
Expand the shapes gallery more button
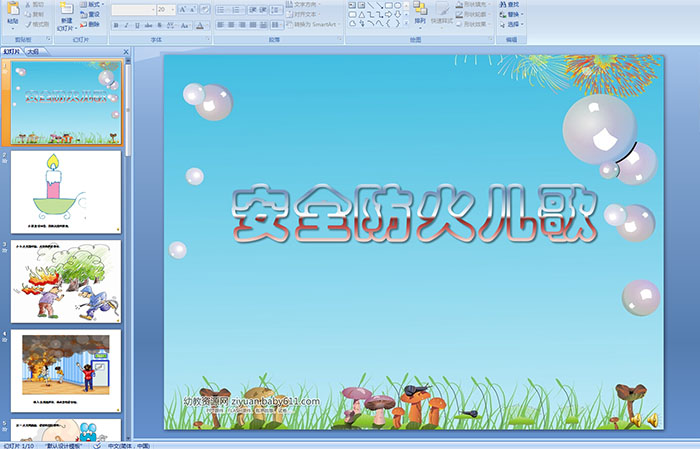pos(406,22)
